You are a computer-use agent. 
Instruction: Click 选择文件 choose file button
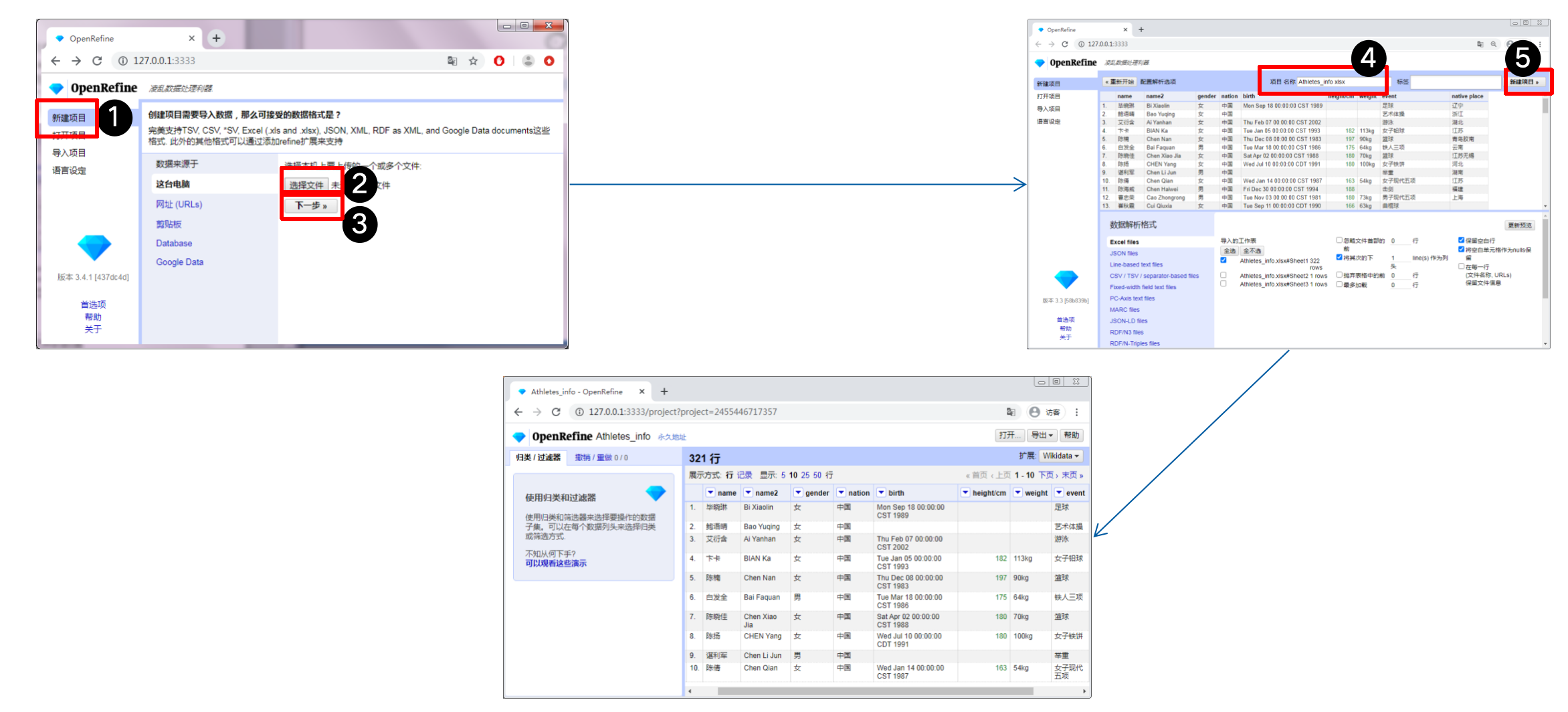pyautogui.click(x=306, y=185)
